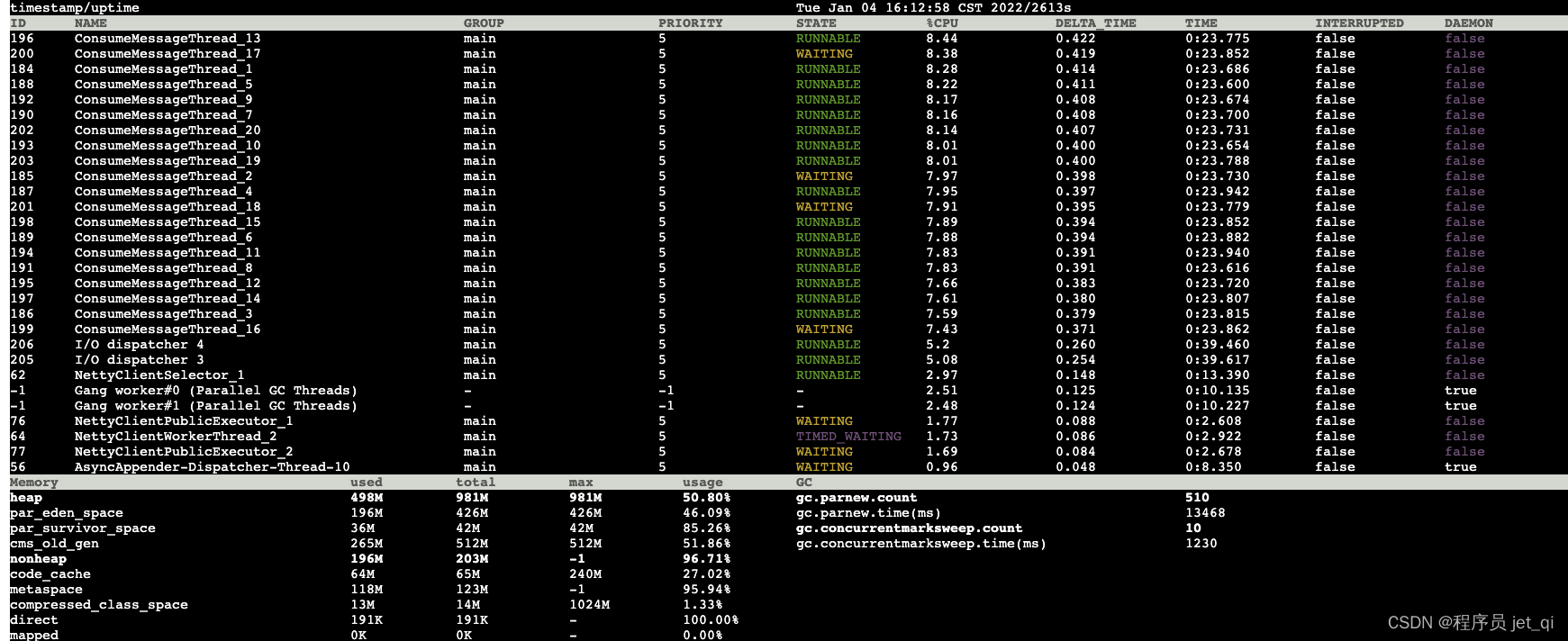Click the NettyClientWorkerThread_2 thread name
The width and height of the screenshot is (1568, 641).
[176, 437]
